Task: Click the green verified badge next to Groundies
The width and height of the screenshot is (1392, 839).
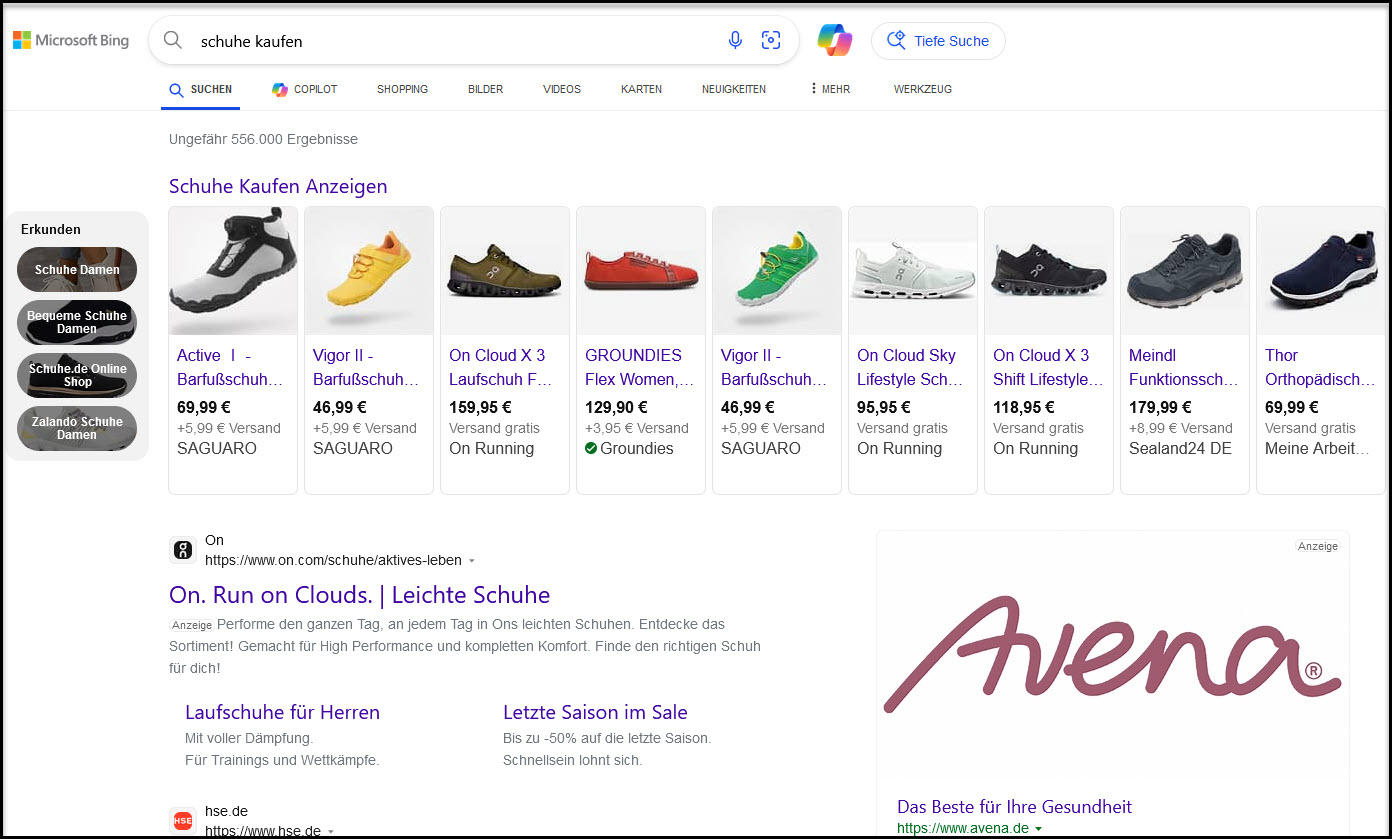Action: pyautogui.click(x=591, y=449)
